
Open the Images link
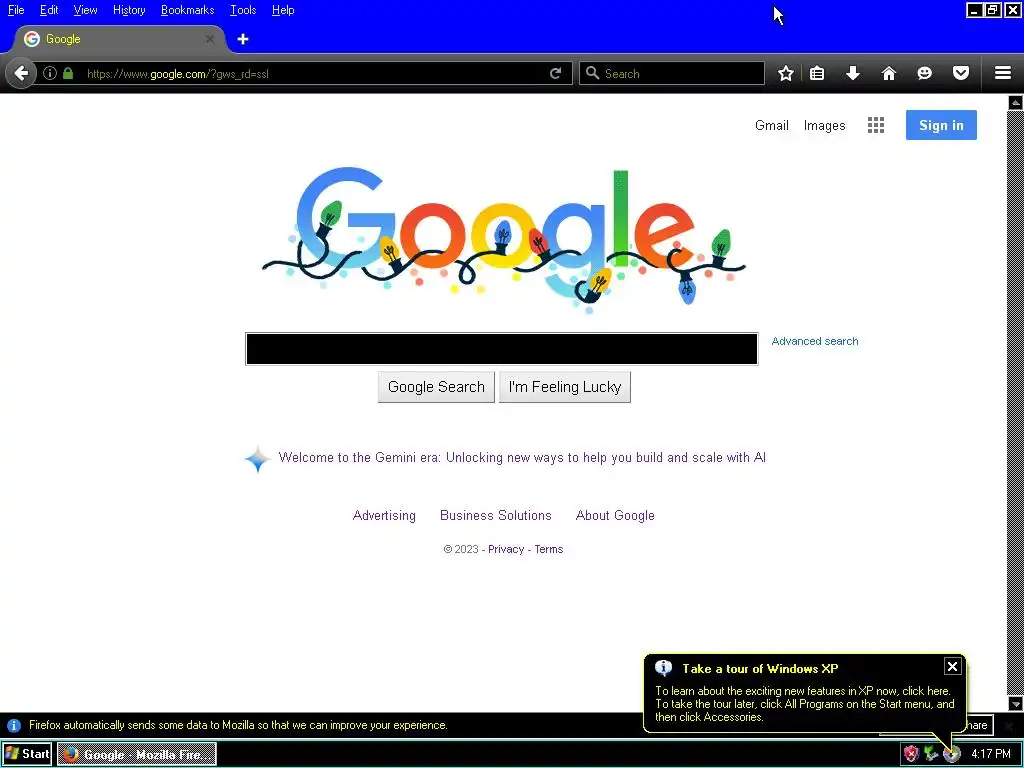(x=824, y=125)
